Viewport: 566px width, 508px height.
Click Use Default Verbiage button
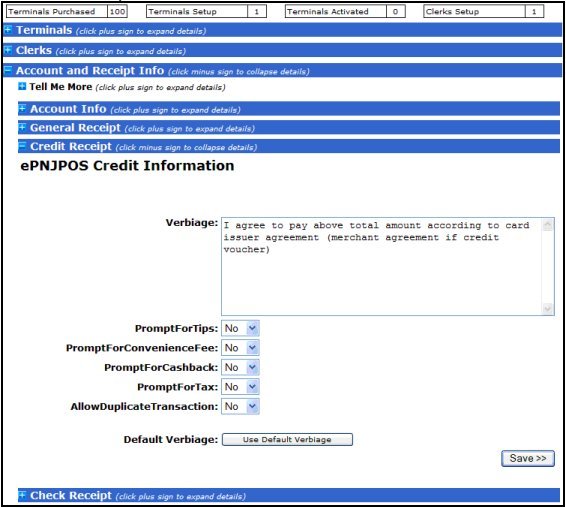(x=287, y=439)
